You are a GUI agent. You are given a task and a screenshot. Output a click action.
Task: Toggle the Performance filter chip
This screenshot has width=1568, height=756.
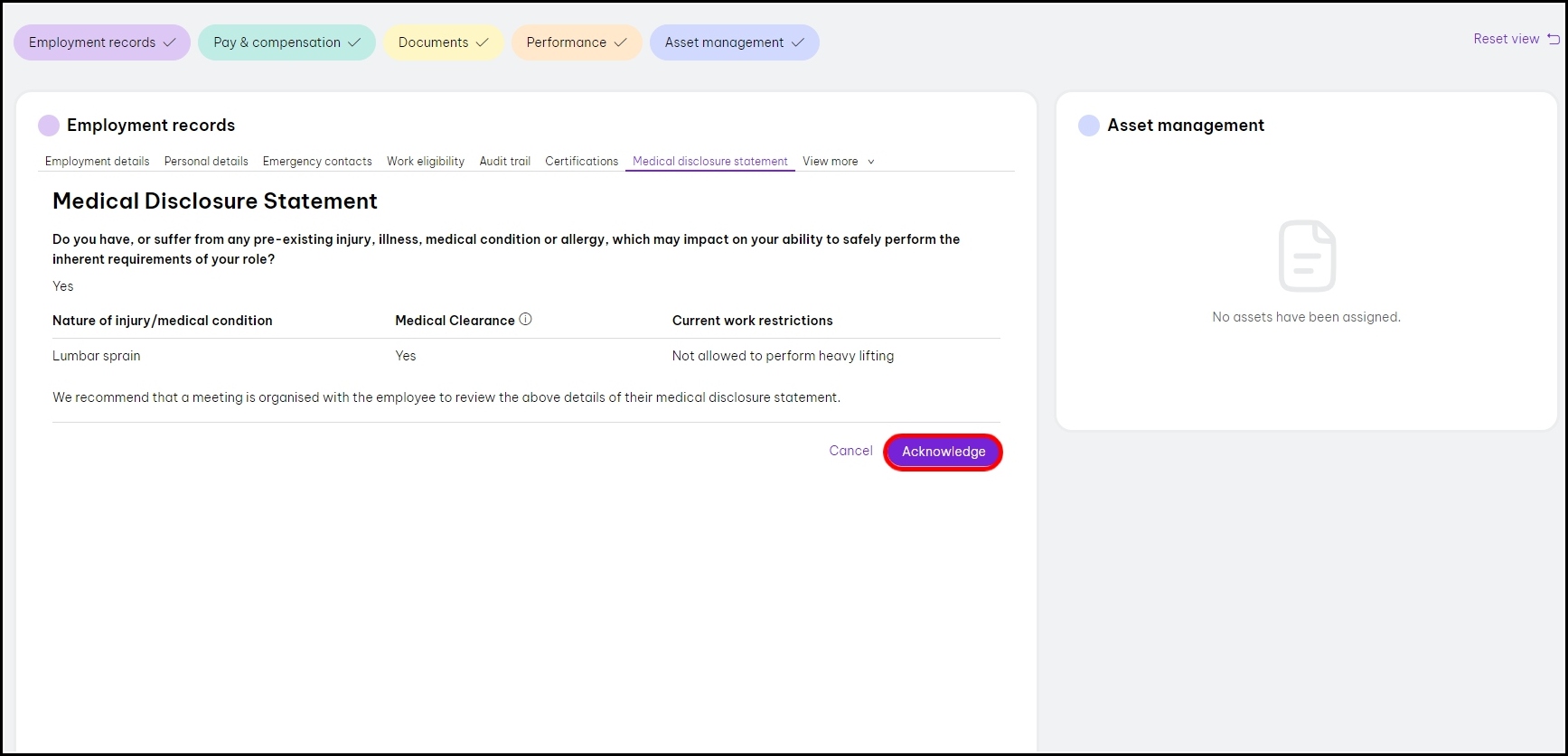point(576,42)
